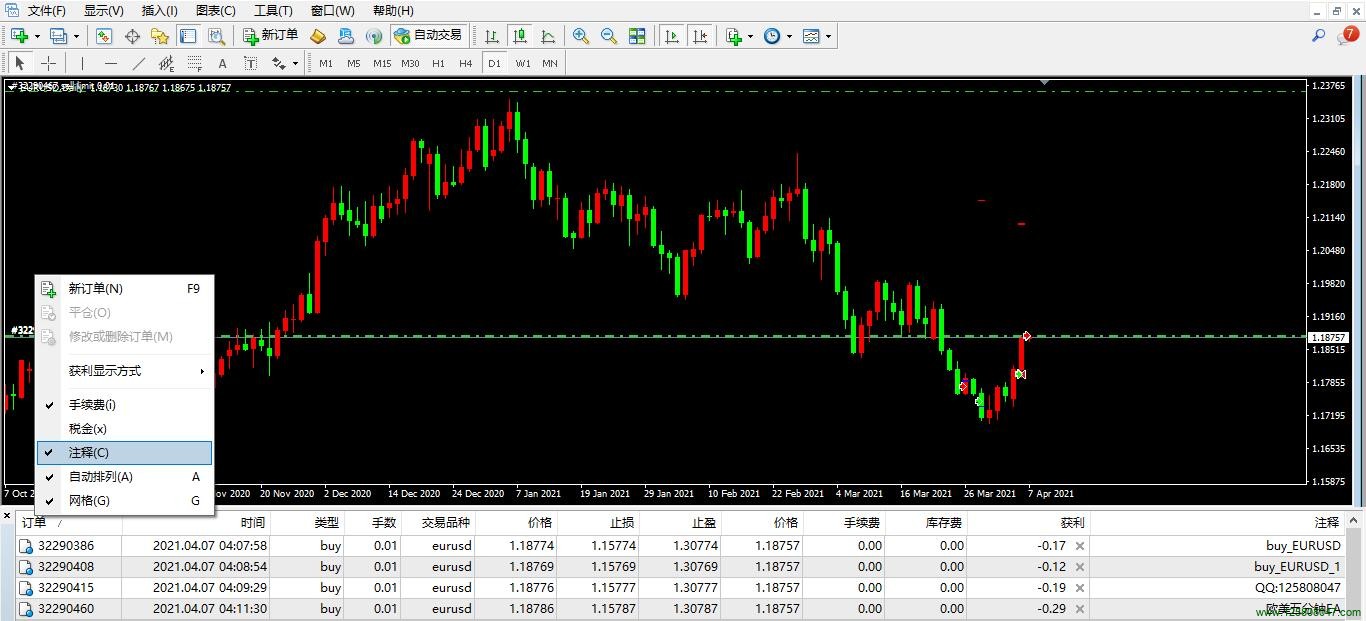Draw a horizontal line tool
1366x621 pixels.
(111, 63)
